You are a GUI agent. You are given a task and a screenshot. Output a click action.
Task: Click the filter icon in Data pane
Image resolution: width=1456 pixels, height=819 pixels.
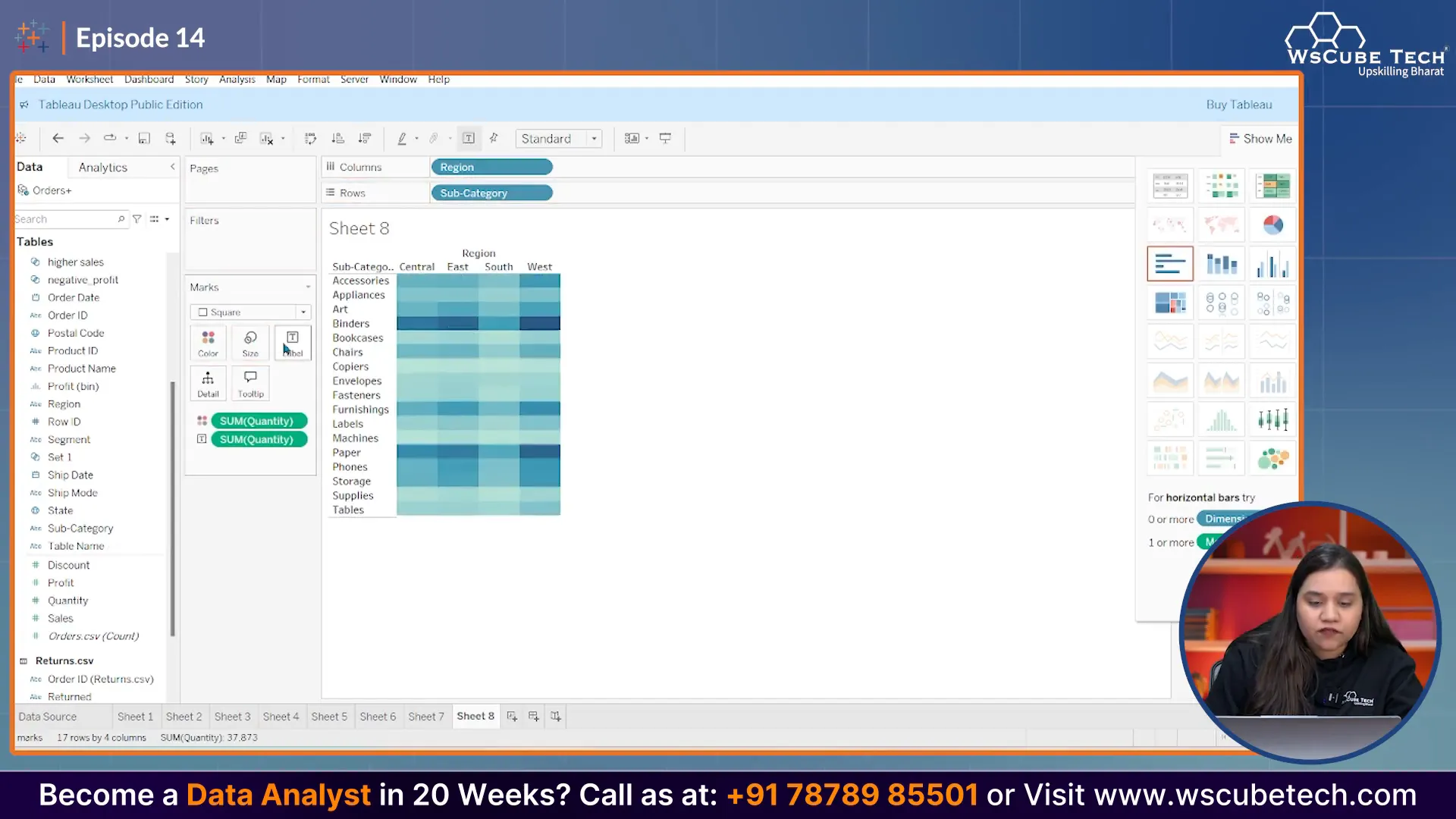137,219
